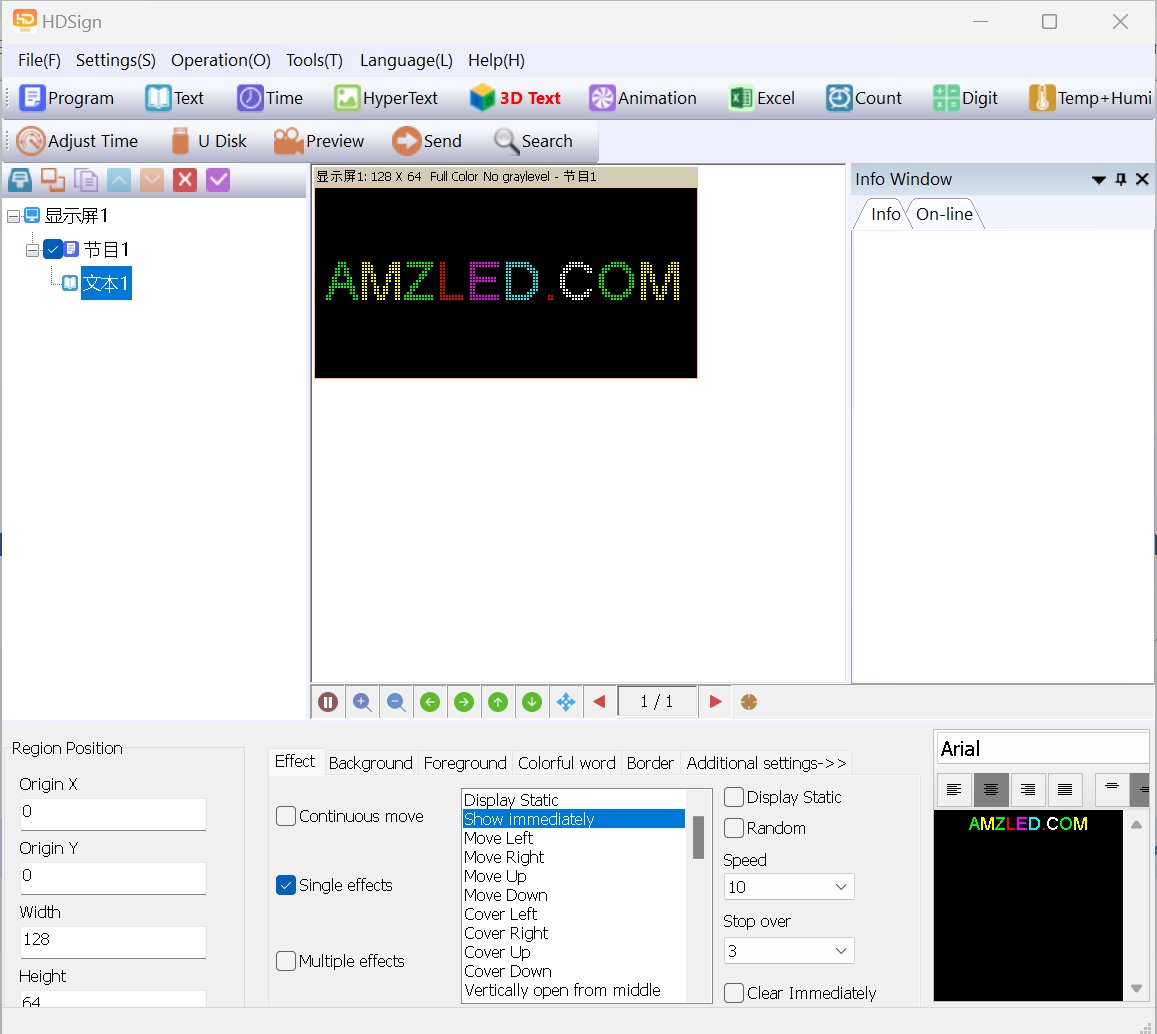Image resolution: width=1157 pixels, height=1034 pixels.
Task: Enable Display Static checkbox
Action: pyautogui.click(x=733, y=797)
